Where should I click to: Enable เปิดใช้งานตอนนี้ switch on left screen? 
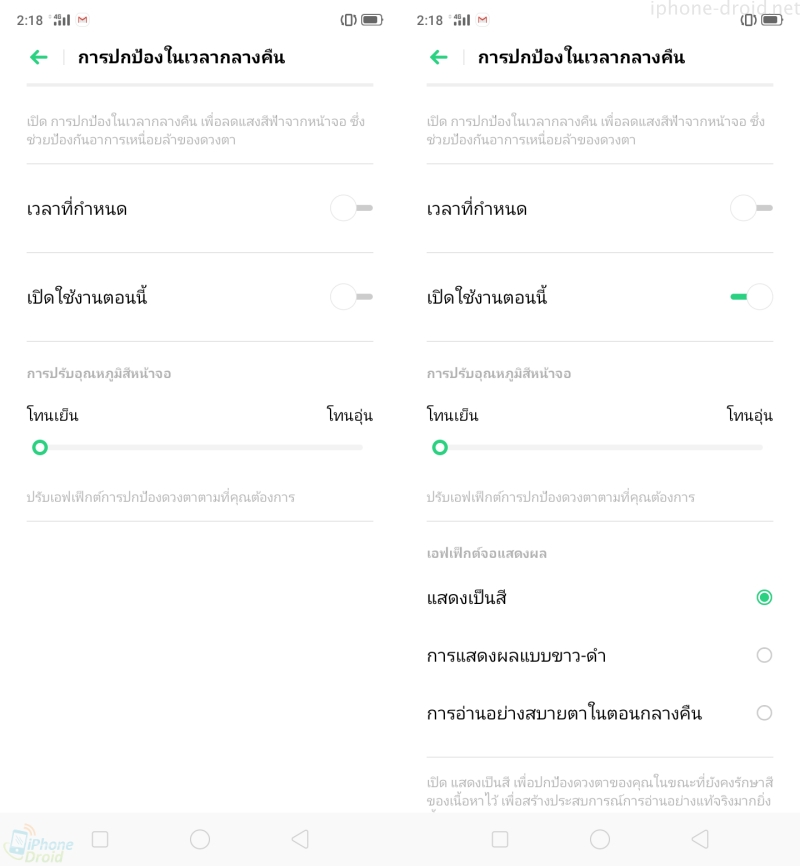coord(351,297)
